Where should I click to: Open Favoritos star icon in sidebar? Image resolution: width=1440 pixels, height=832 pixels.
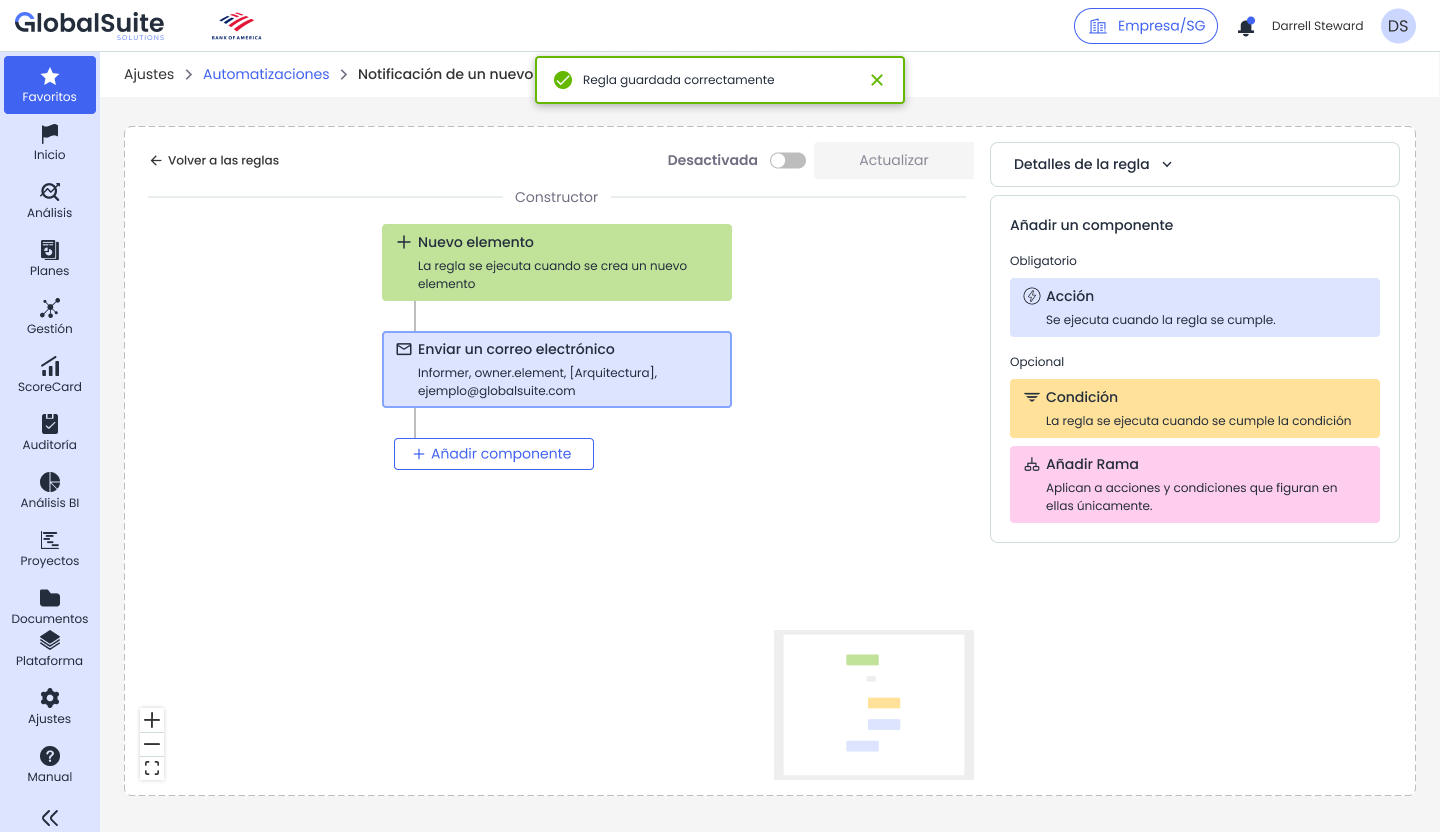click(x=50, y=76)
